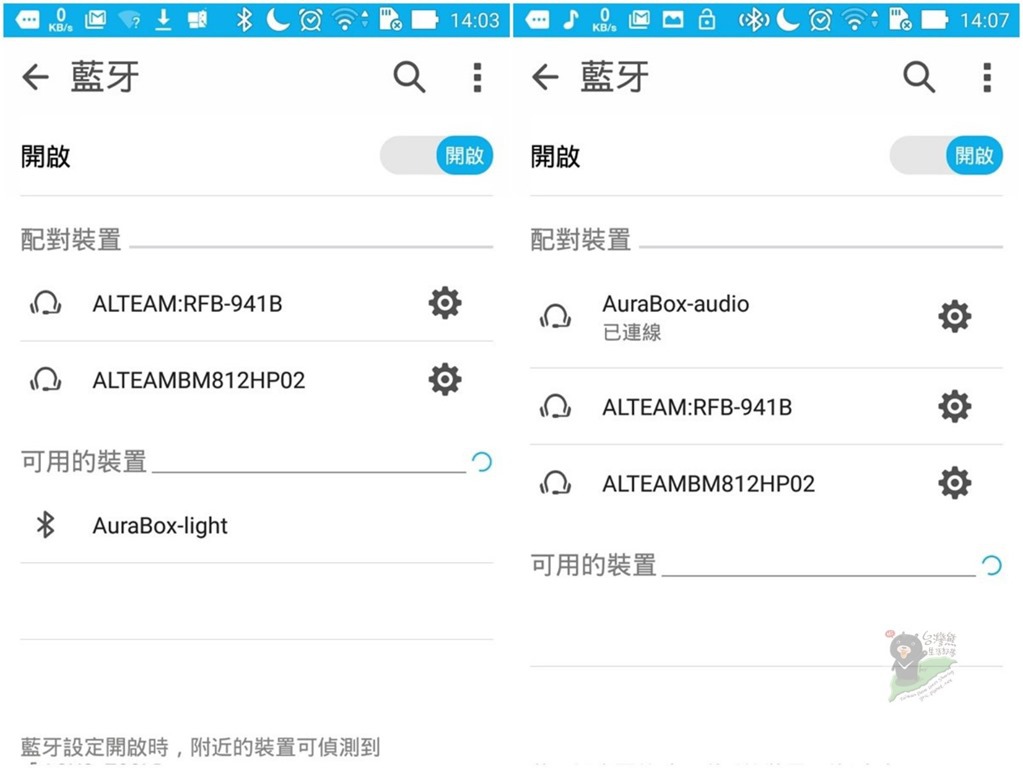Open search in left Bluetooth screen
This screenshot has width=1023, height=768.
[410, 77]
